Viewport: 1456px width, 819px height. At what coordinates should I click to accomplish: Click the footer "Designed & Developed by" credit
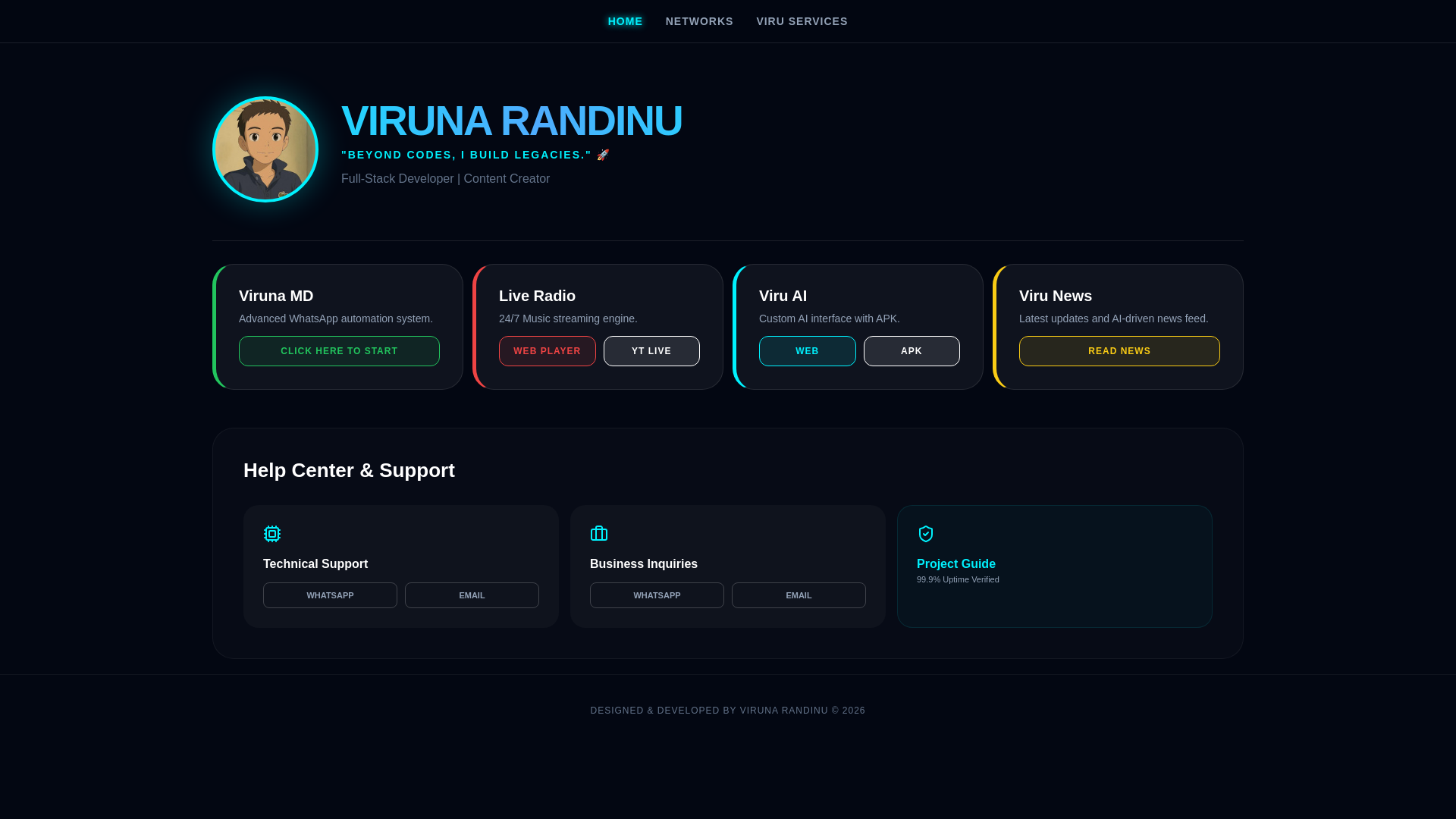click(728, 711)
